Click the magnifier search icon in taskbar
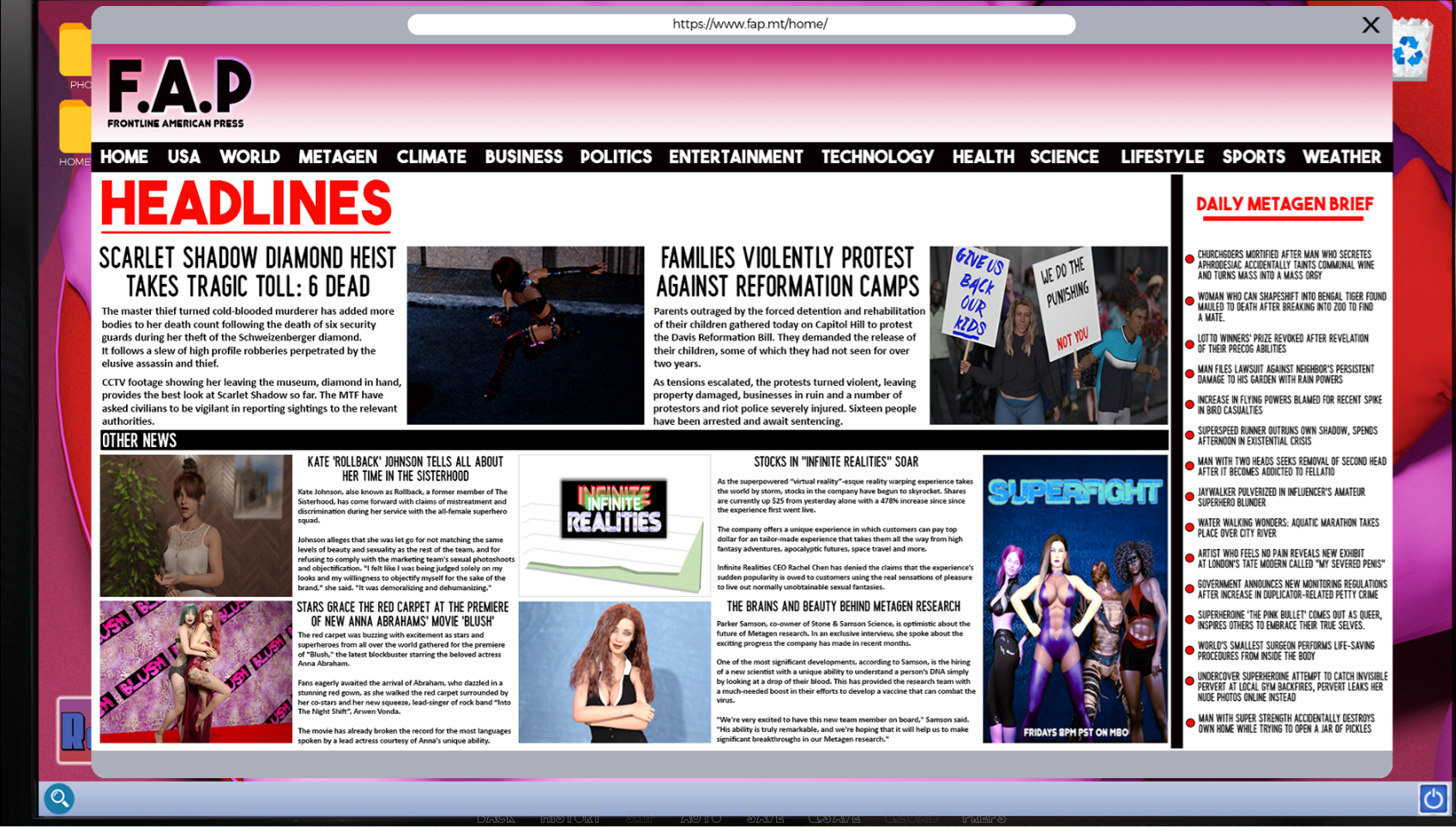This screenshot has width=1456, height=827. point(59,799)
